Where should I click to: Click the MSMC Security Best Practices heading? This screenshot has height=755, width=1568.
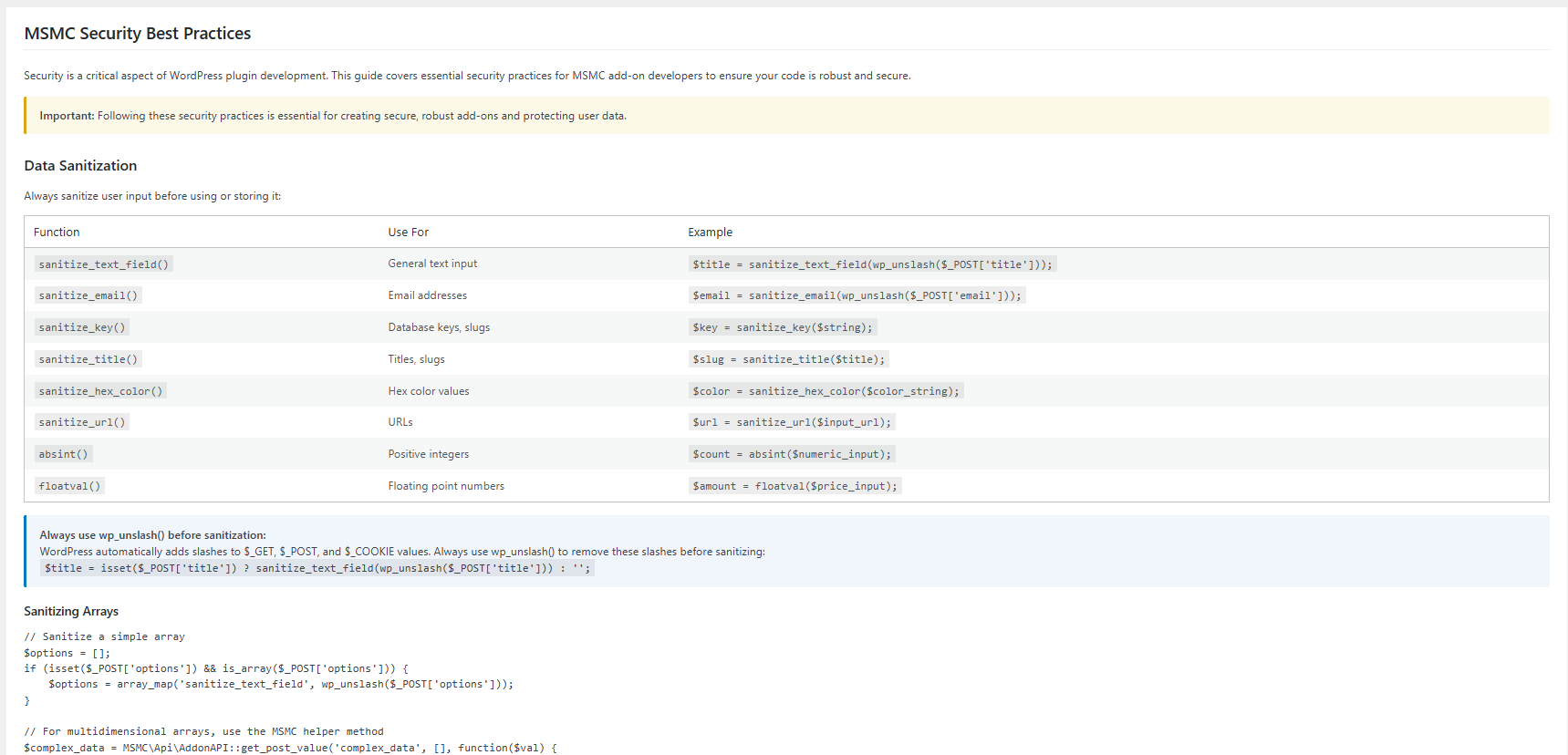pos(138,34)
